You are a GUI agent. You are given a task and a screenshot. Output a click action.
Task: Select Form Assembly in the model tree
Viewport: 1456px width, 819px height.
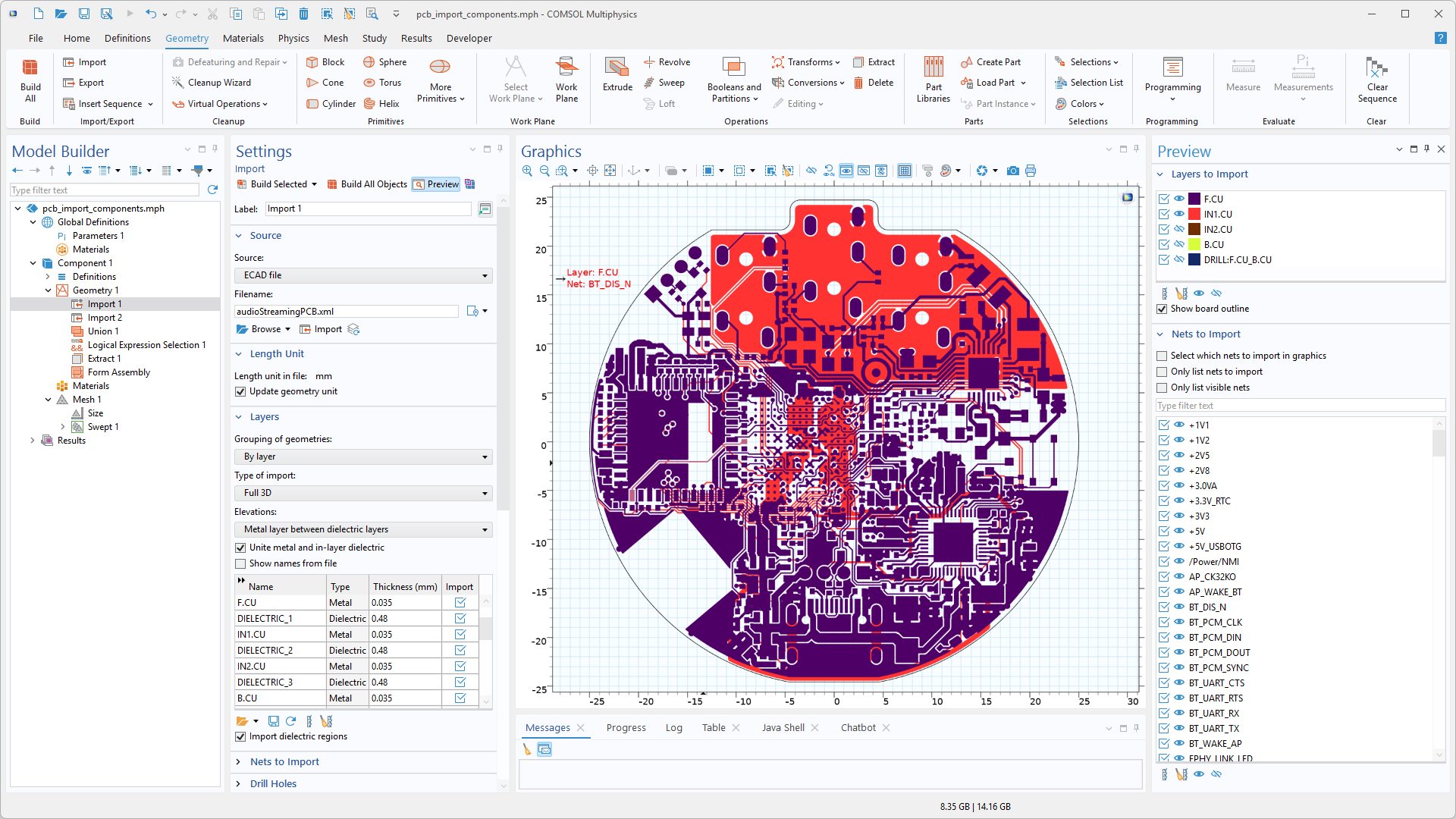118,372
